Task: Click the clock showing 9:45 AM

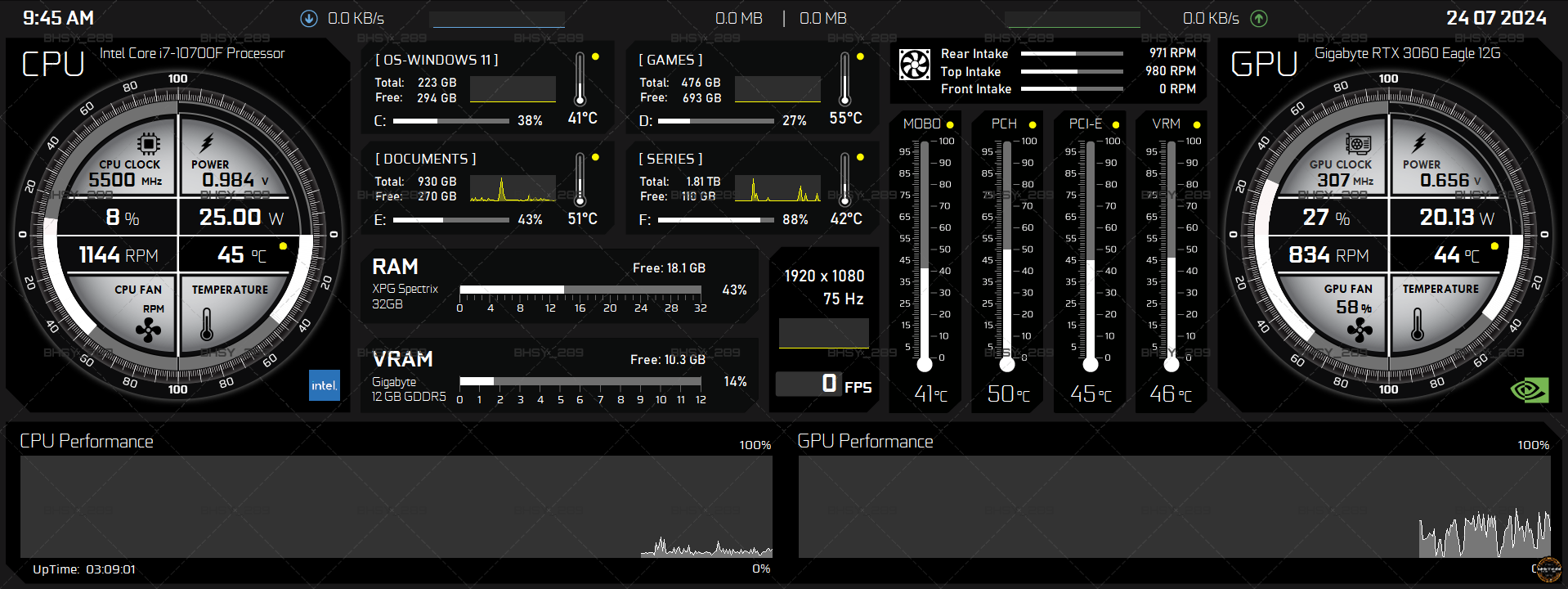Action: pyautogui.click(x=58, y=18)
